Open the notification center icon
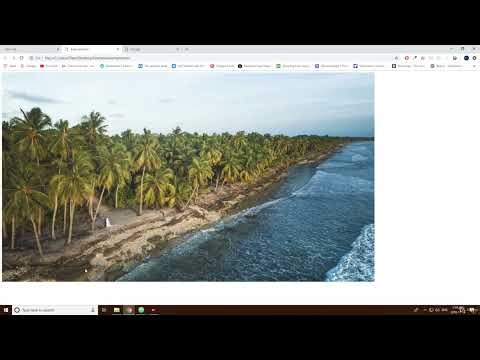The height and width of the screenshot is (360, 480). pyautogui.click(x=472, y=310)
